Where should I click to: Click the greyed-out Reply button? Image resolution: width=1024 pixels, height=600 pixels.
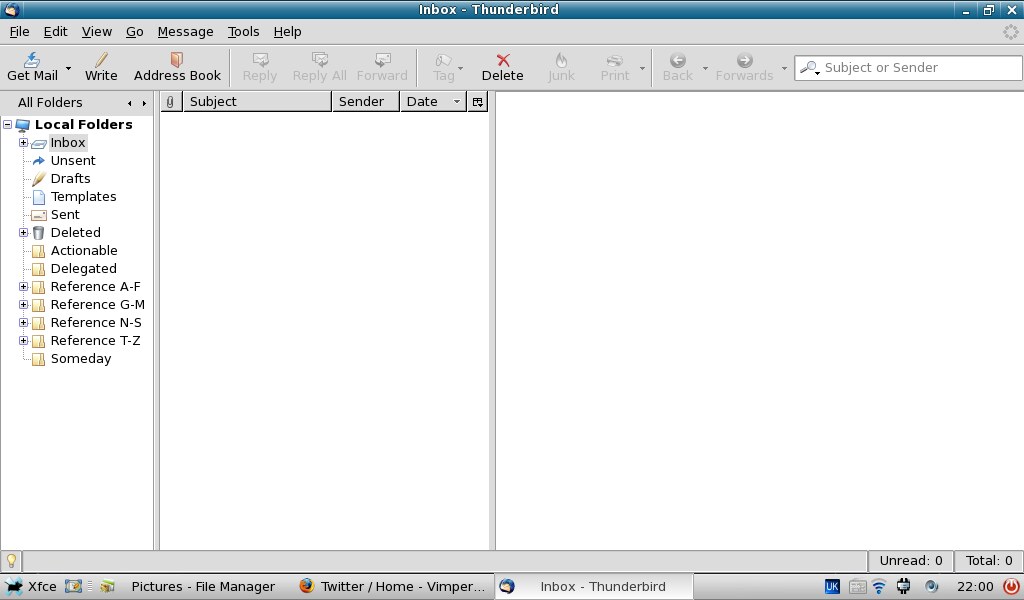260,67
